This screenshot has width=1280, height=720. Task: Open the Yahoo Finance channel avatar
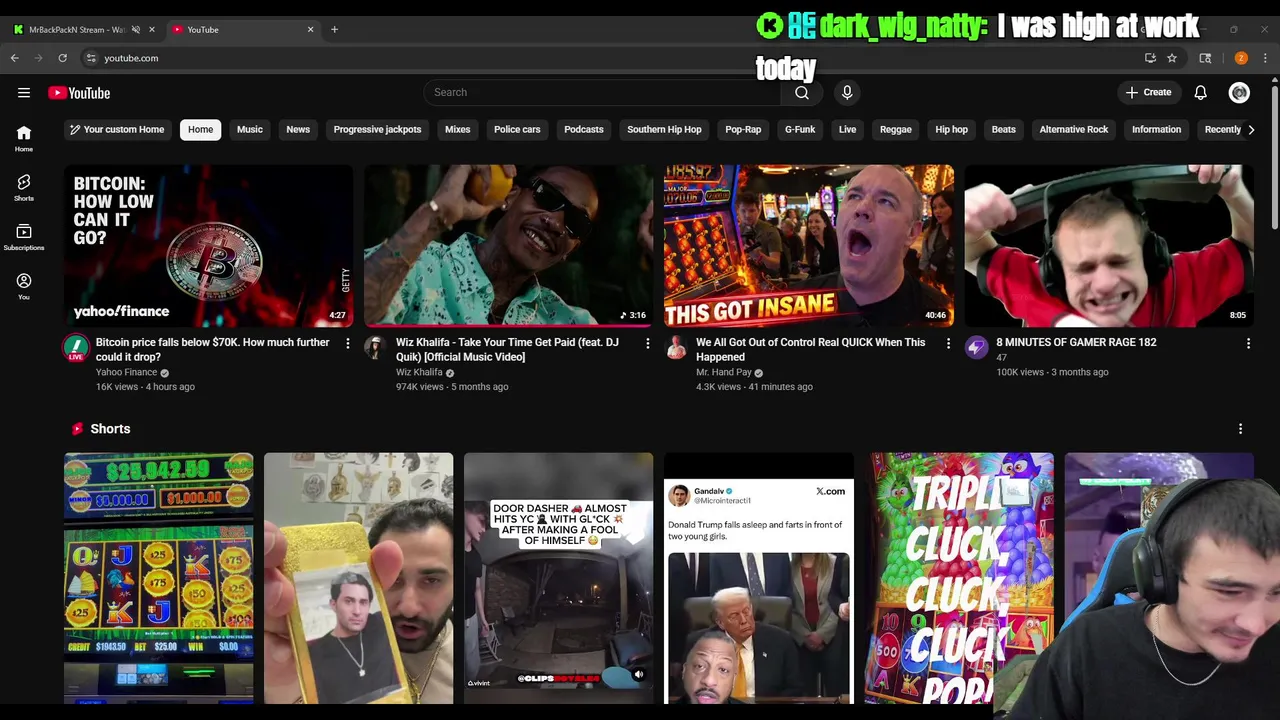tap(76, 348)
